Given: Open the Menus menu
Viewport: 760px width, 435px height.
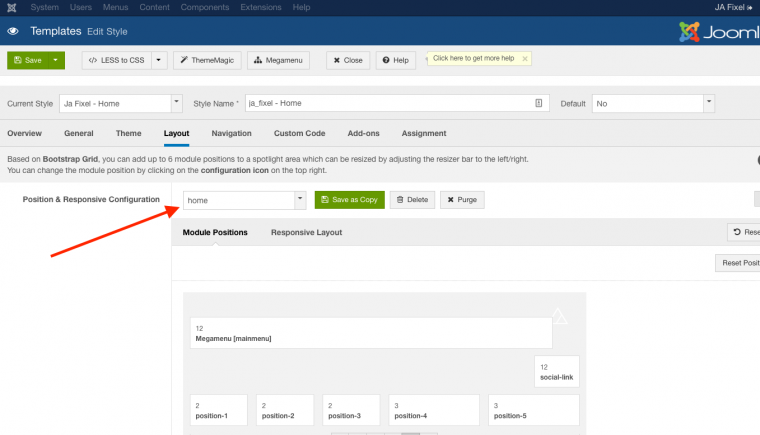Looking at the screenshot, I should coord(115,7).
